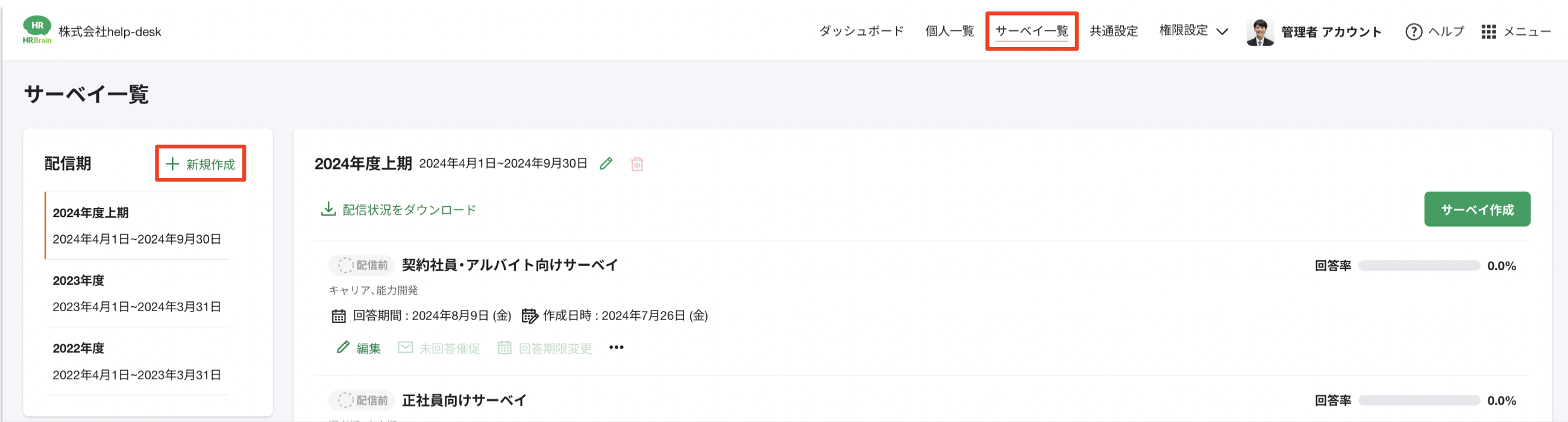Switch to the ダッシュボード tab
Viewport: 1568px width, 422px height.
point(862,32)
